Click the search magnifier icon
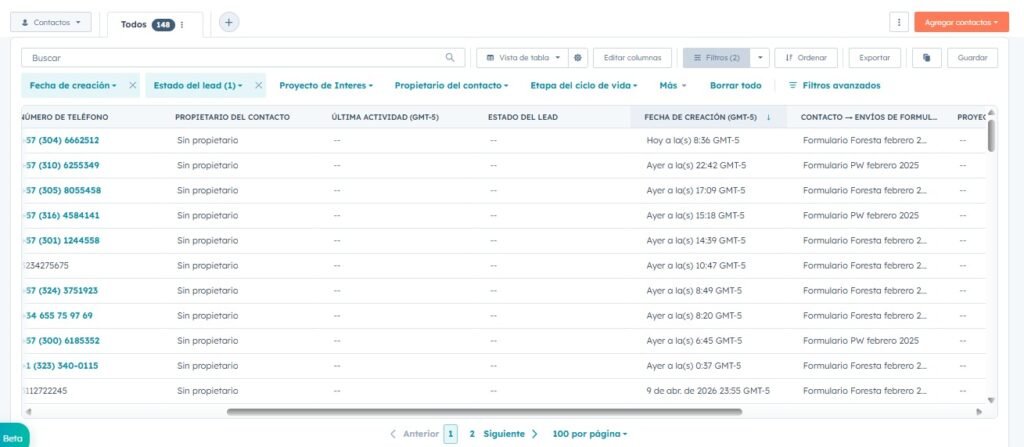This screenshot has width=1024, height=447. [450, 58]
